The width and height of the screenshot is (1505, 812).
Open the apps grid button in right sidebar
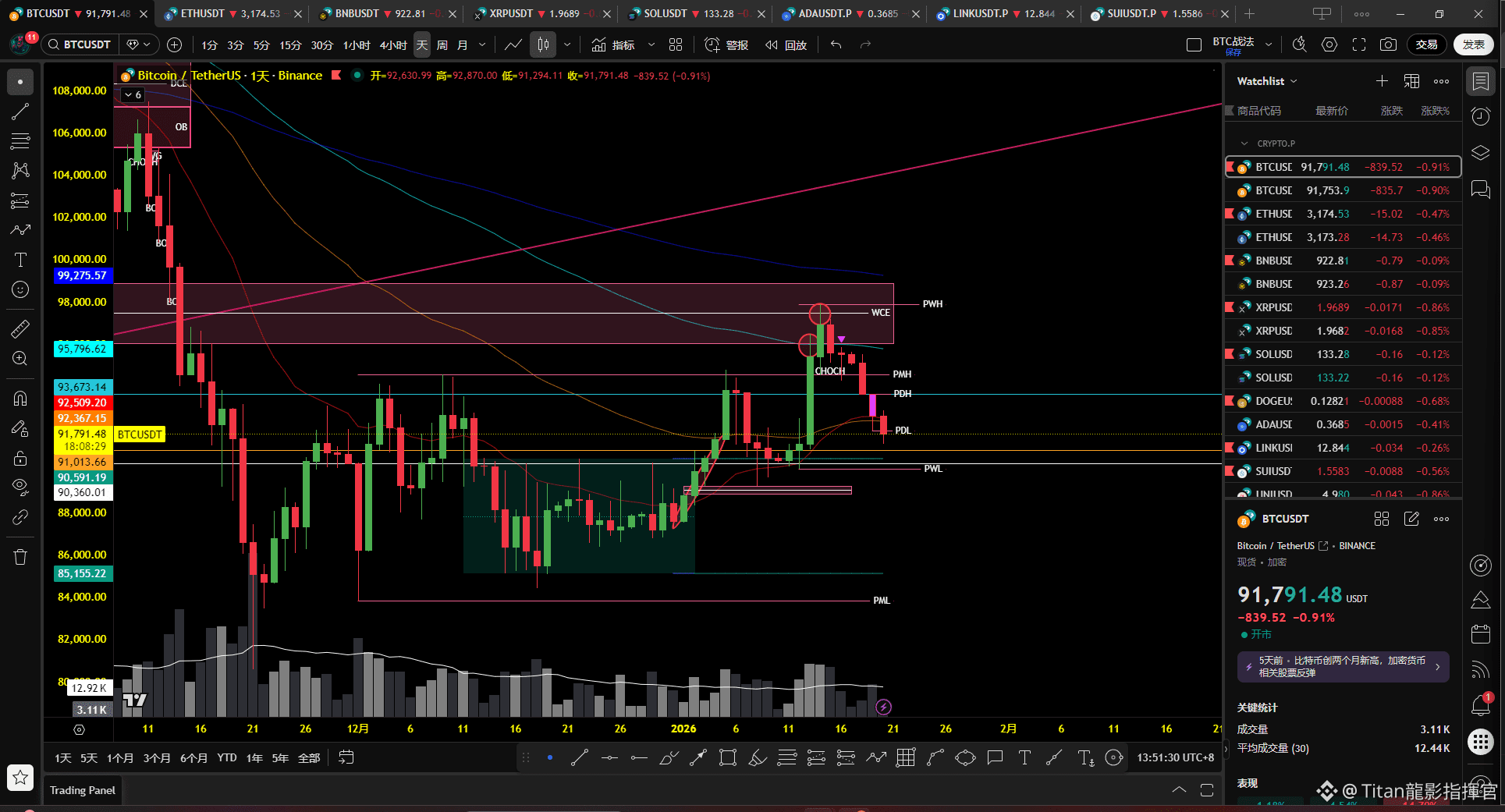click(1480, 741)
